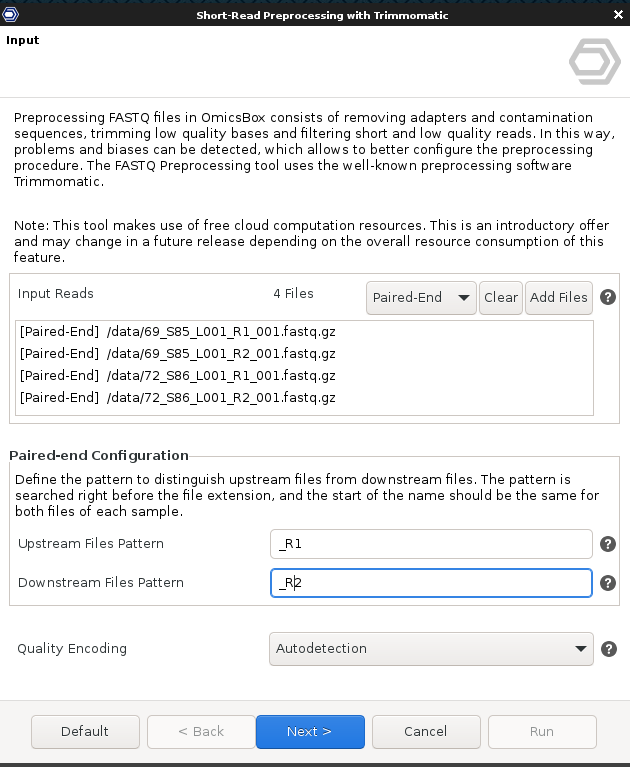Reset settings with the Default button
The width and height of the screenshot is (630, 767).
(x=85, y=732)
